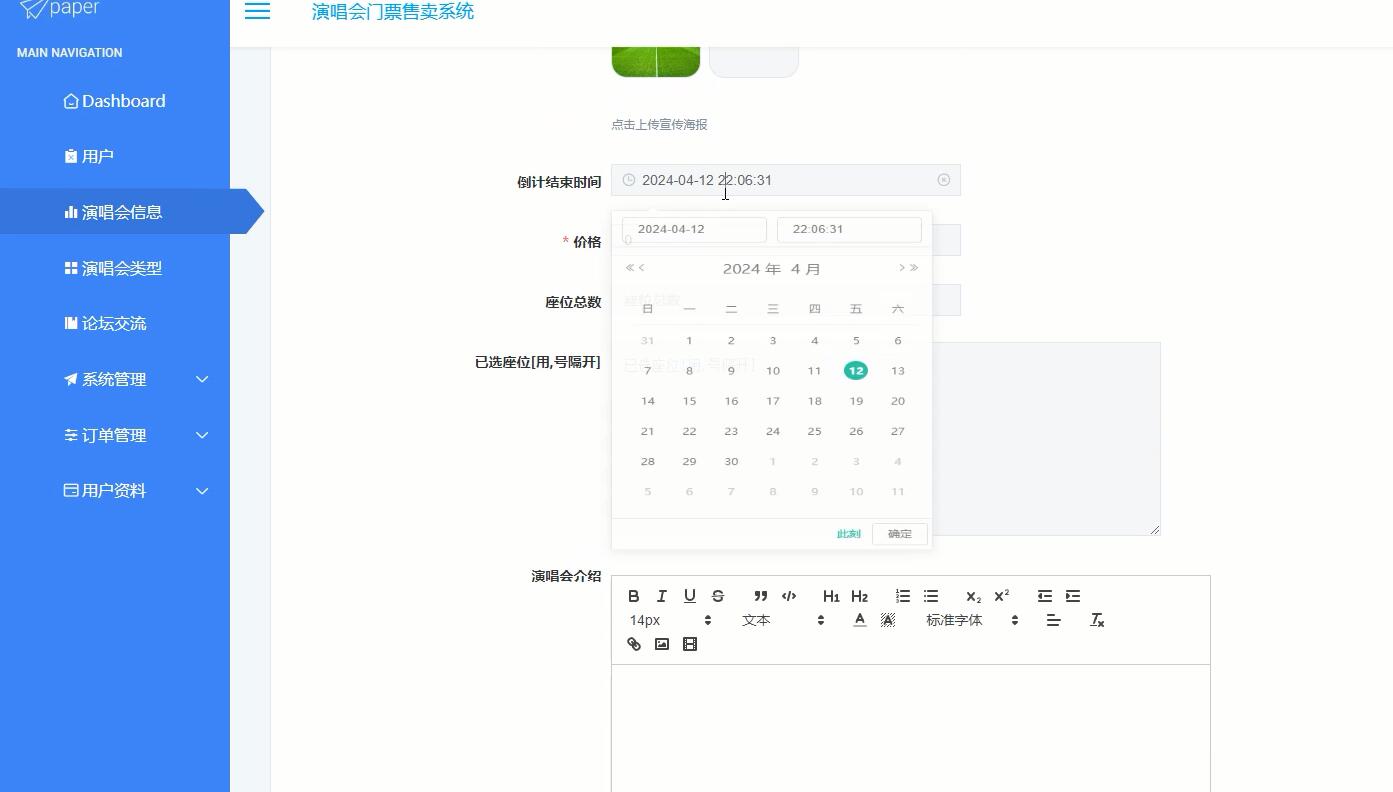Open the 文本 heading style dropdown
Screen dimensions: 1393x792
782,620
